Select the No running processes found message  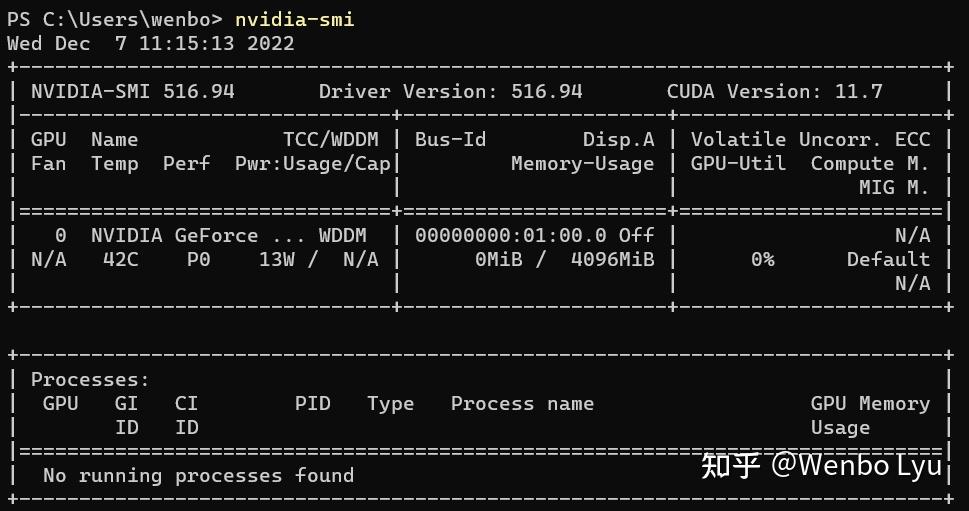click(x=198, y=475)
